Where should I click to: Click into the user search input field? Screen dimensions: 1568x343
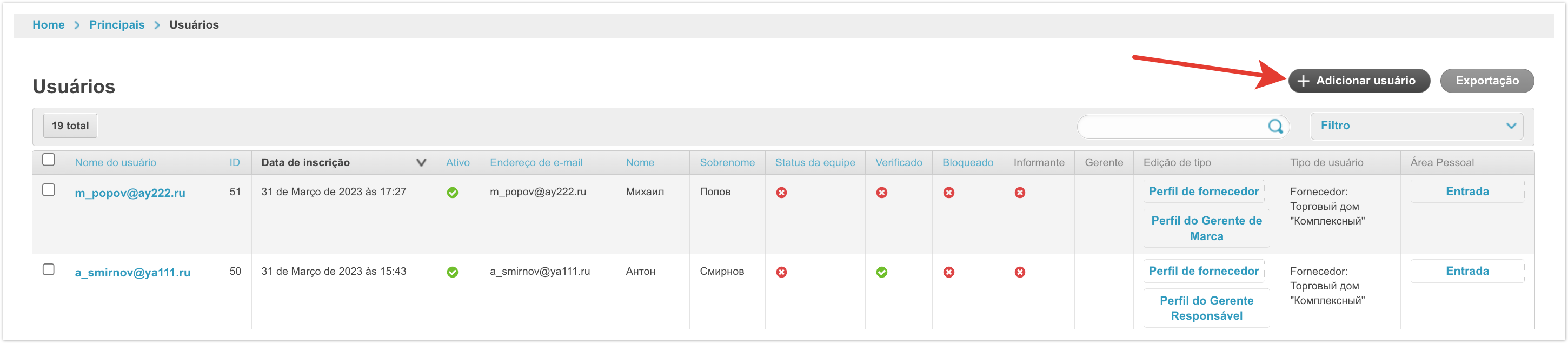(x=1172, y=127)
